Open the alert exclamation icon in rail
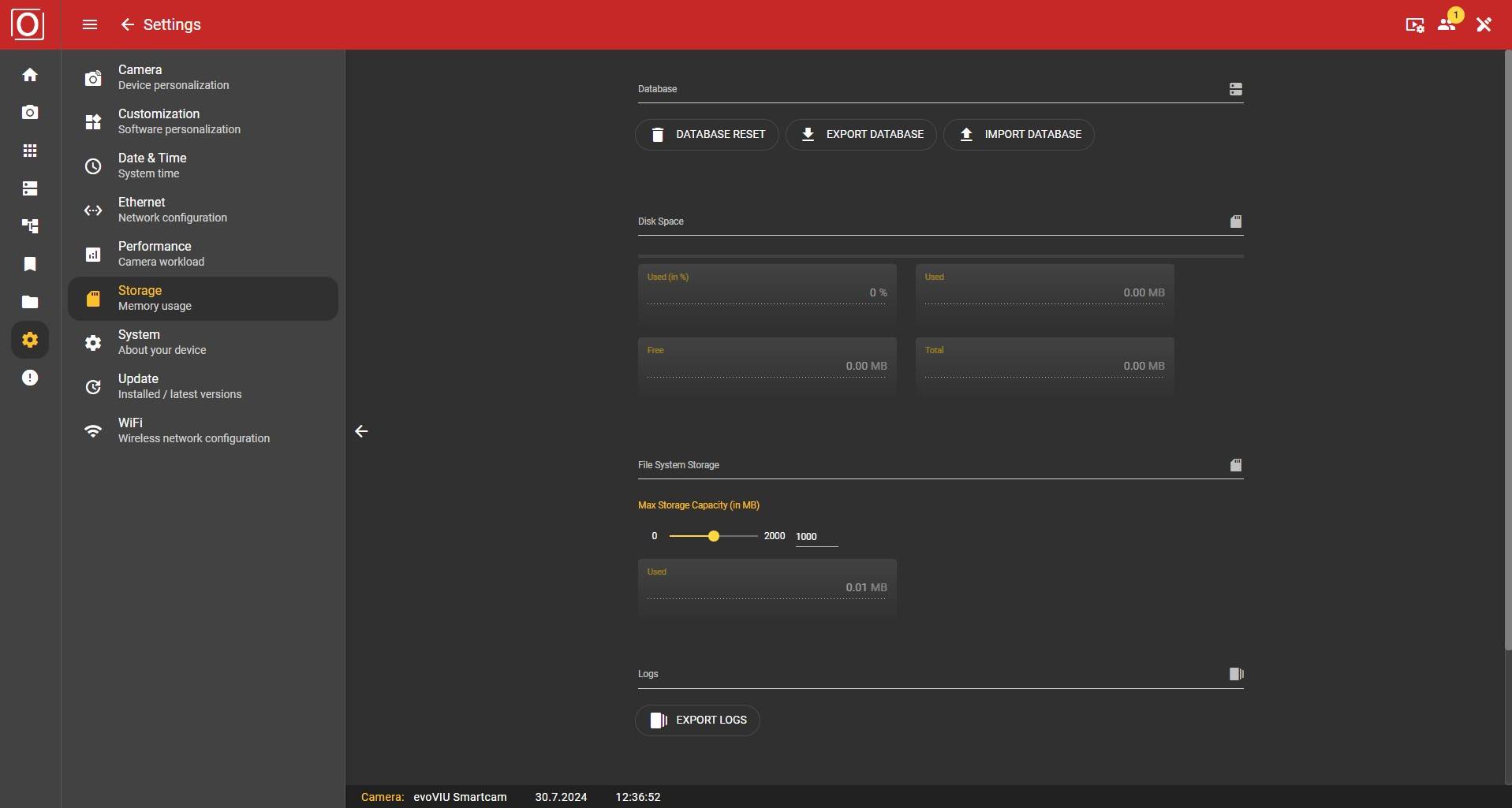This screenshot has width=1512, height=808. tap(30, 378)
